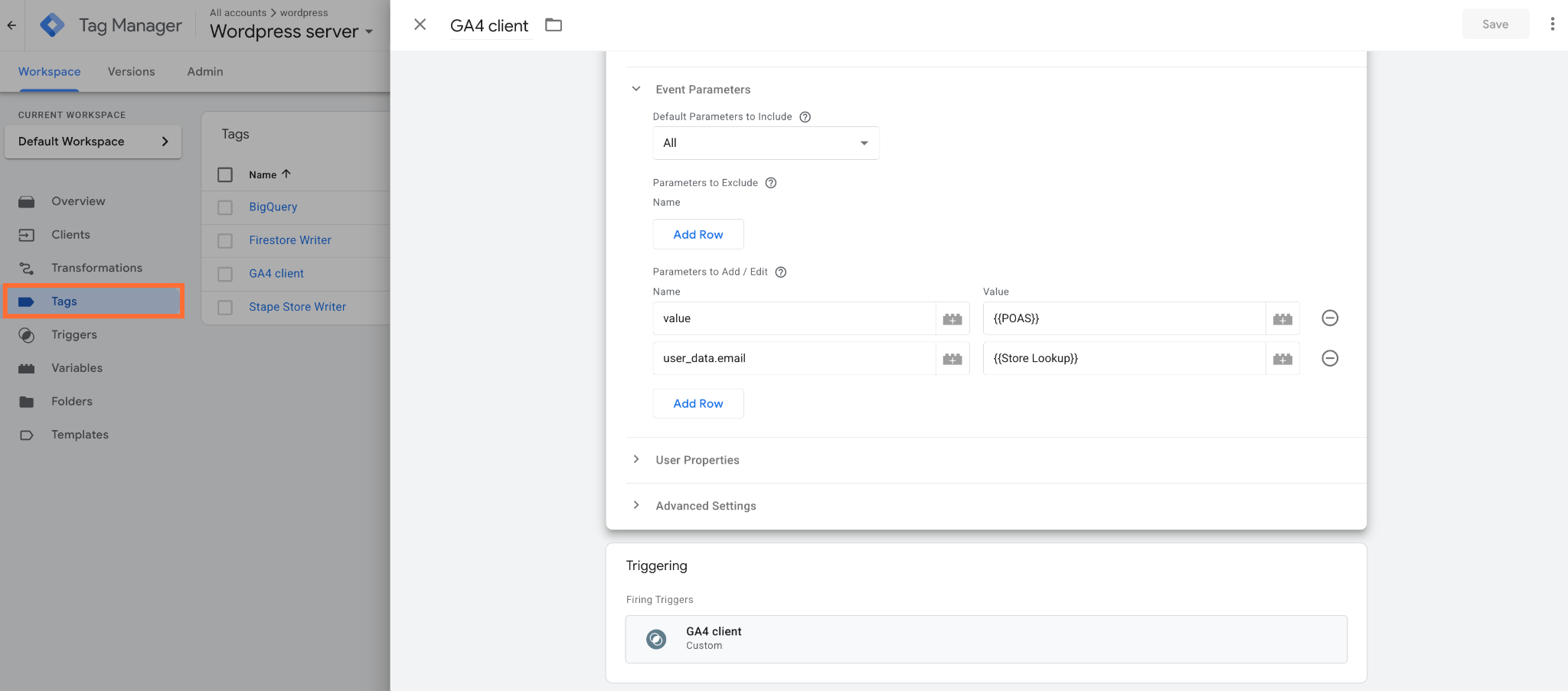Expand the Advanced Settings section
Screen dimensions: 1568x691
pos(636,505)
